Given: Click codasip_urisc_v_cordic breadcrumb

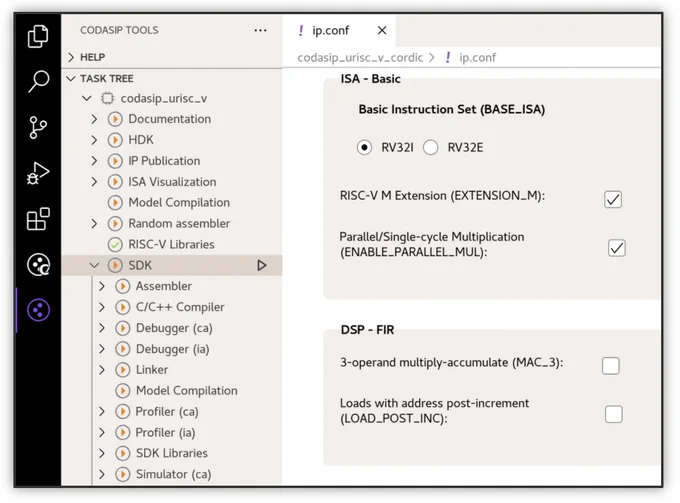Looking at the screenshot, I should coord(360,58).
